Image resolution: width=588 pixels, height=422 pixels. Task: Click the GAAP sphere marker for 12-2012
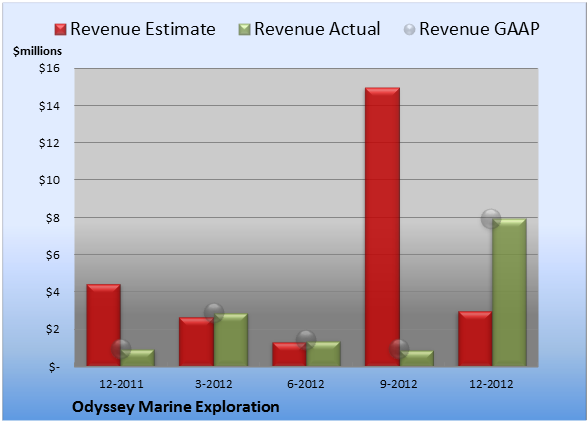coord(491,219)
